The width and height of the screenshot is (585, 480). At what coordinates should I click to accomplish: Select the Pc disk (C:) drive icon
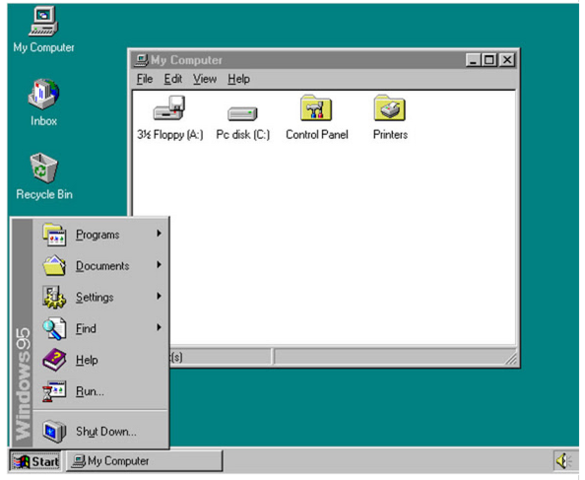[x=243, y=114]
